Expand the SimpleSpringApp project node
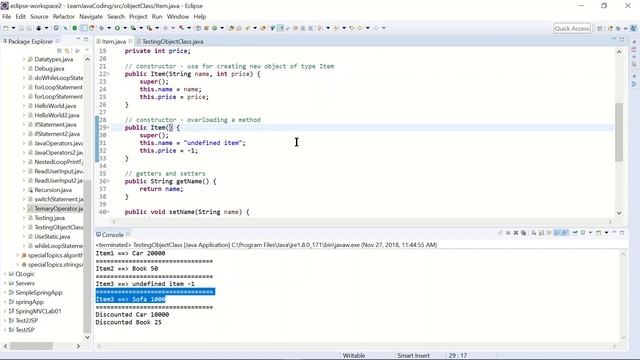640x360 pixels. point(5,293)
